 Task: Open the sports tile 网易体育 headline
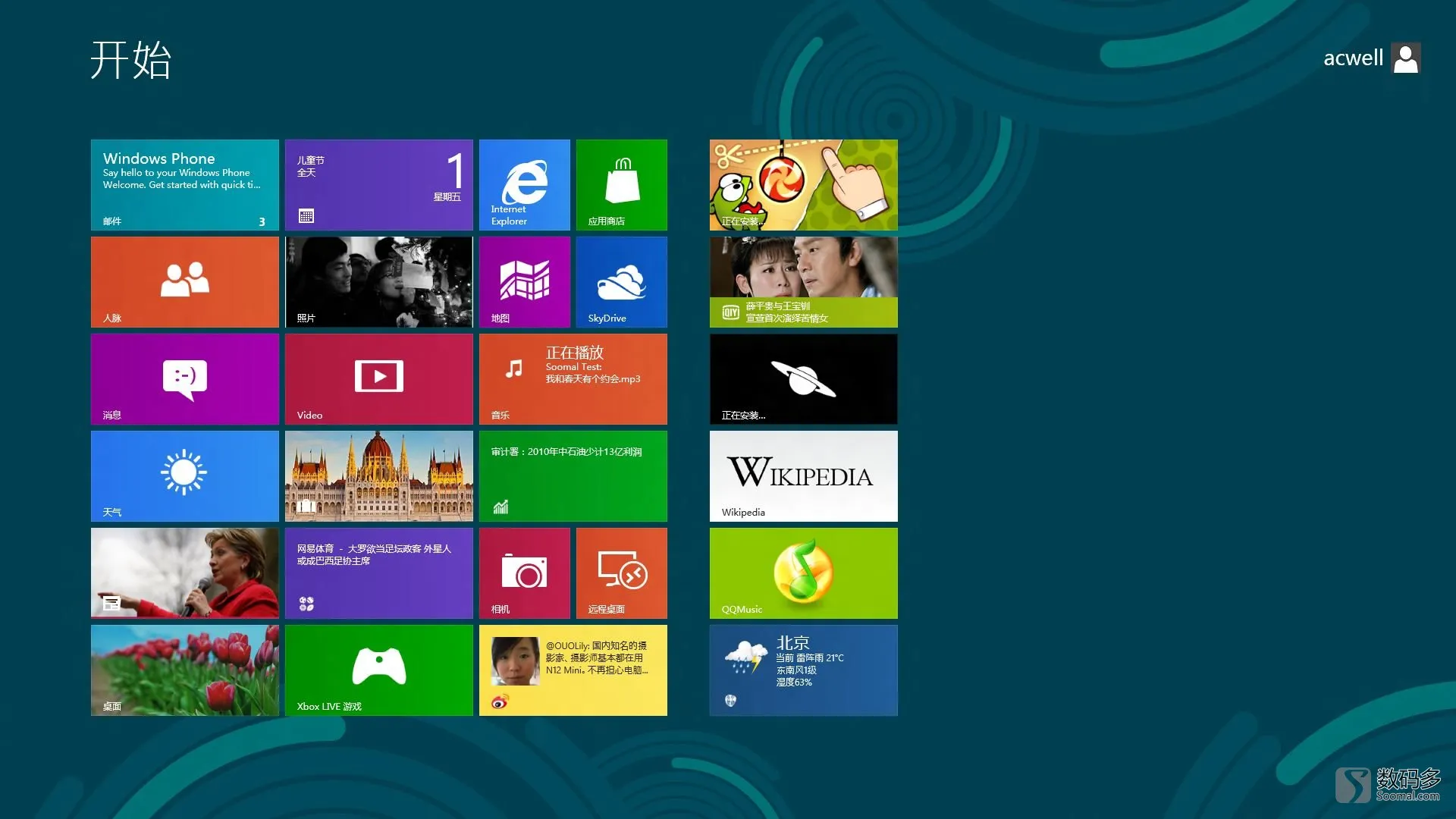[x=379, y=573]
